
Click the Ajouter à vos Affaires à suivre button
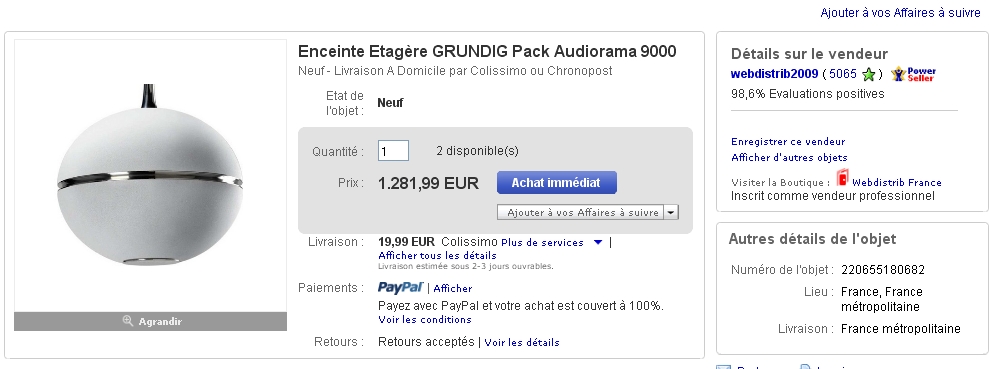(x=581, y=213)
